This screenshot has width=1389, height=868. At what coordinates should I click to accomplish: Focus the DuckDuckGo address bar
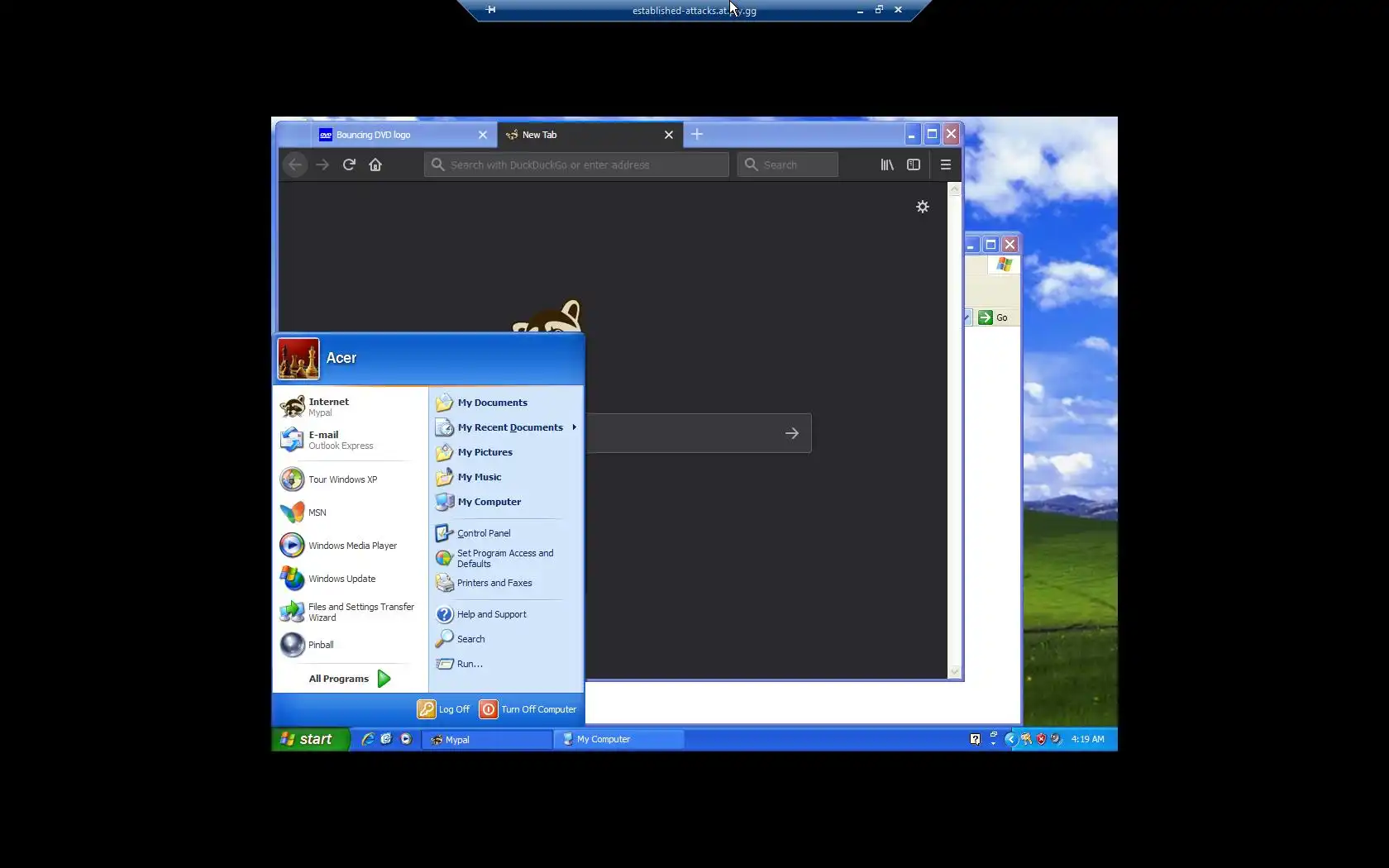point(576,165)
